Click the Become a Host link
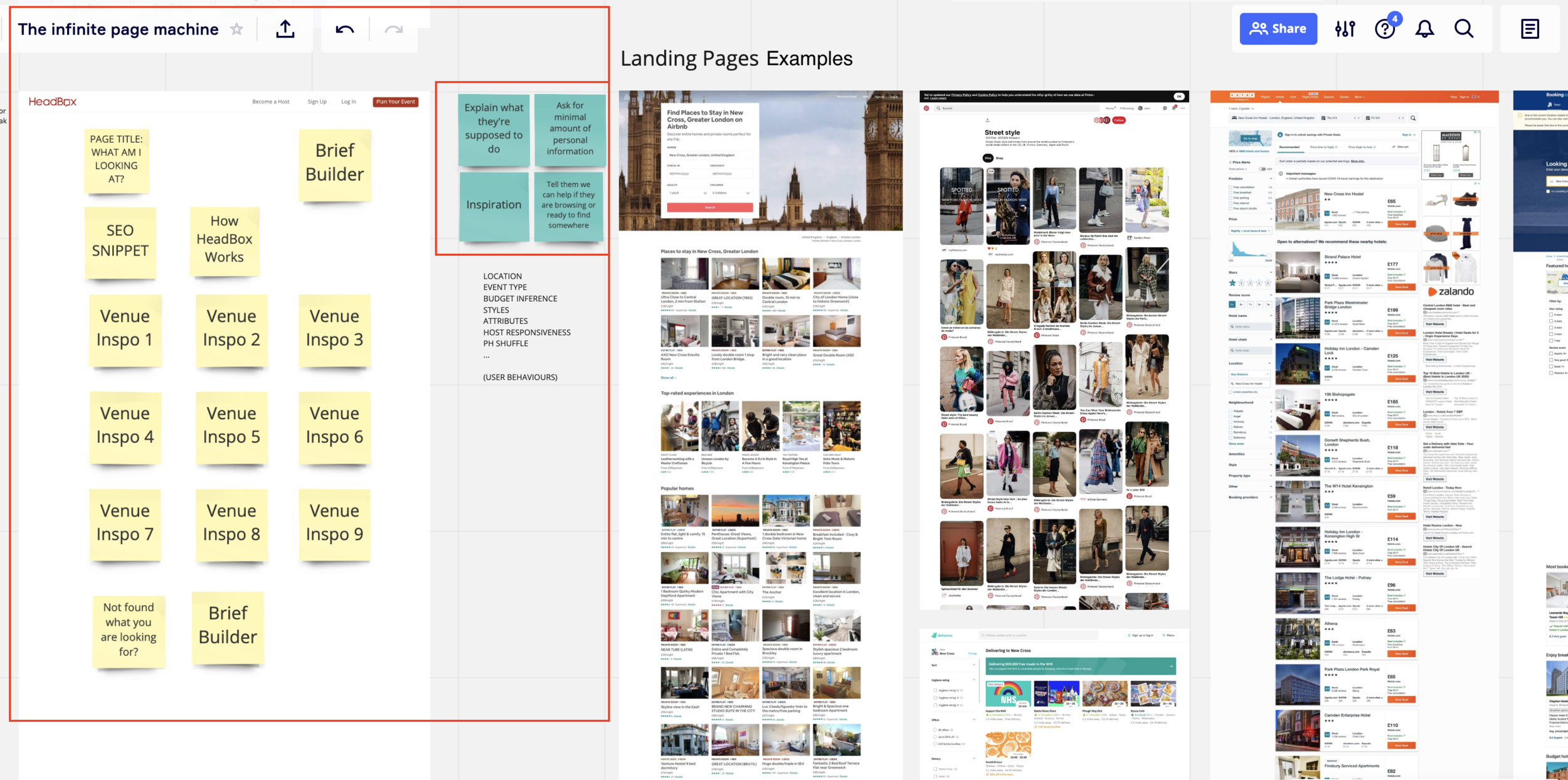Screen dimensions: 1568x780 pos(270,102)
